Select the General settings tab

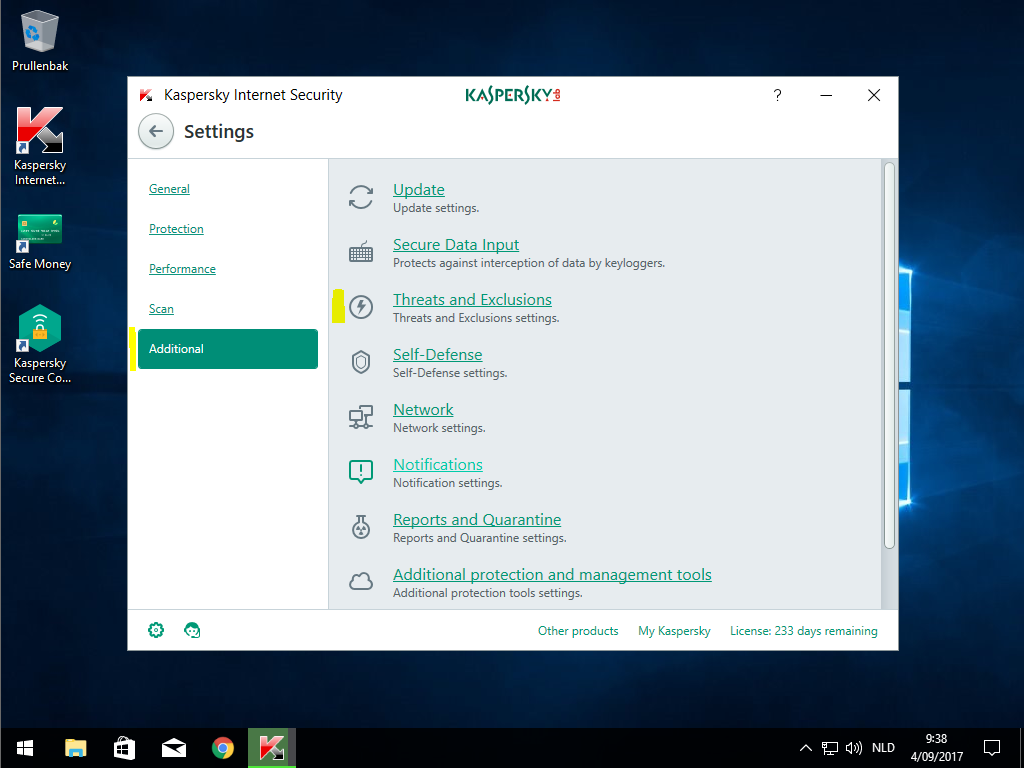coord(169,189)
